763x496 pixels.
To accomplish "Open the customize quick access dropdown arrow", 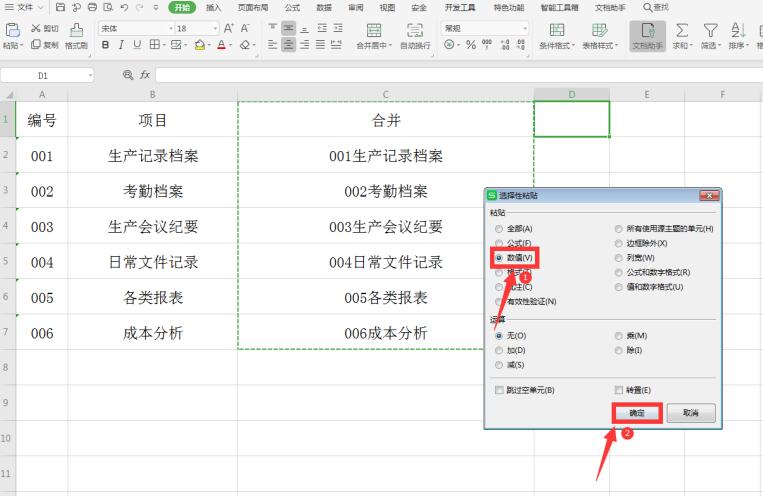I will (x=156, y=7).
